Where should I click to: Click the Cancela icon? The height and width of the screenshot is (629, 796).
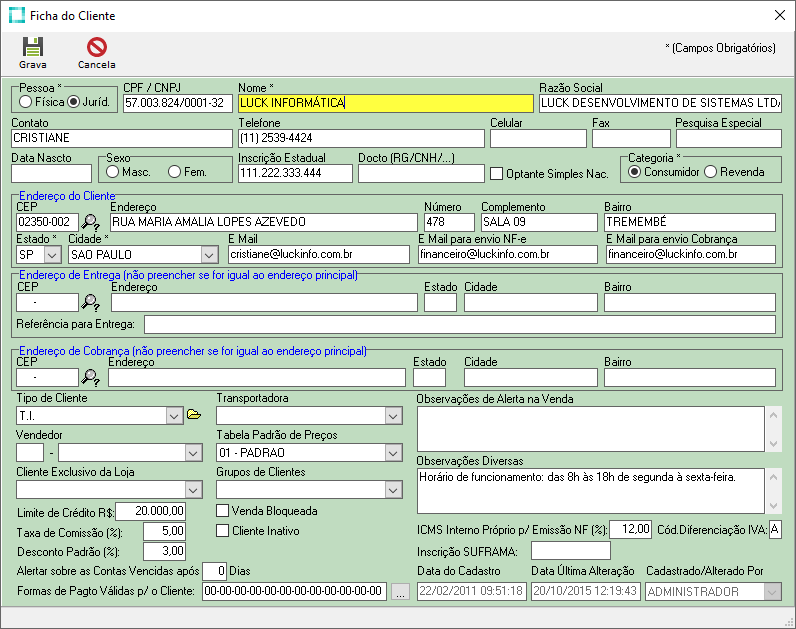[96, 47]
